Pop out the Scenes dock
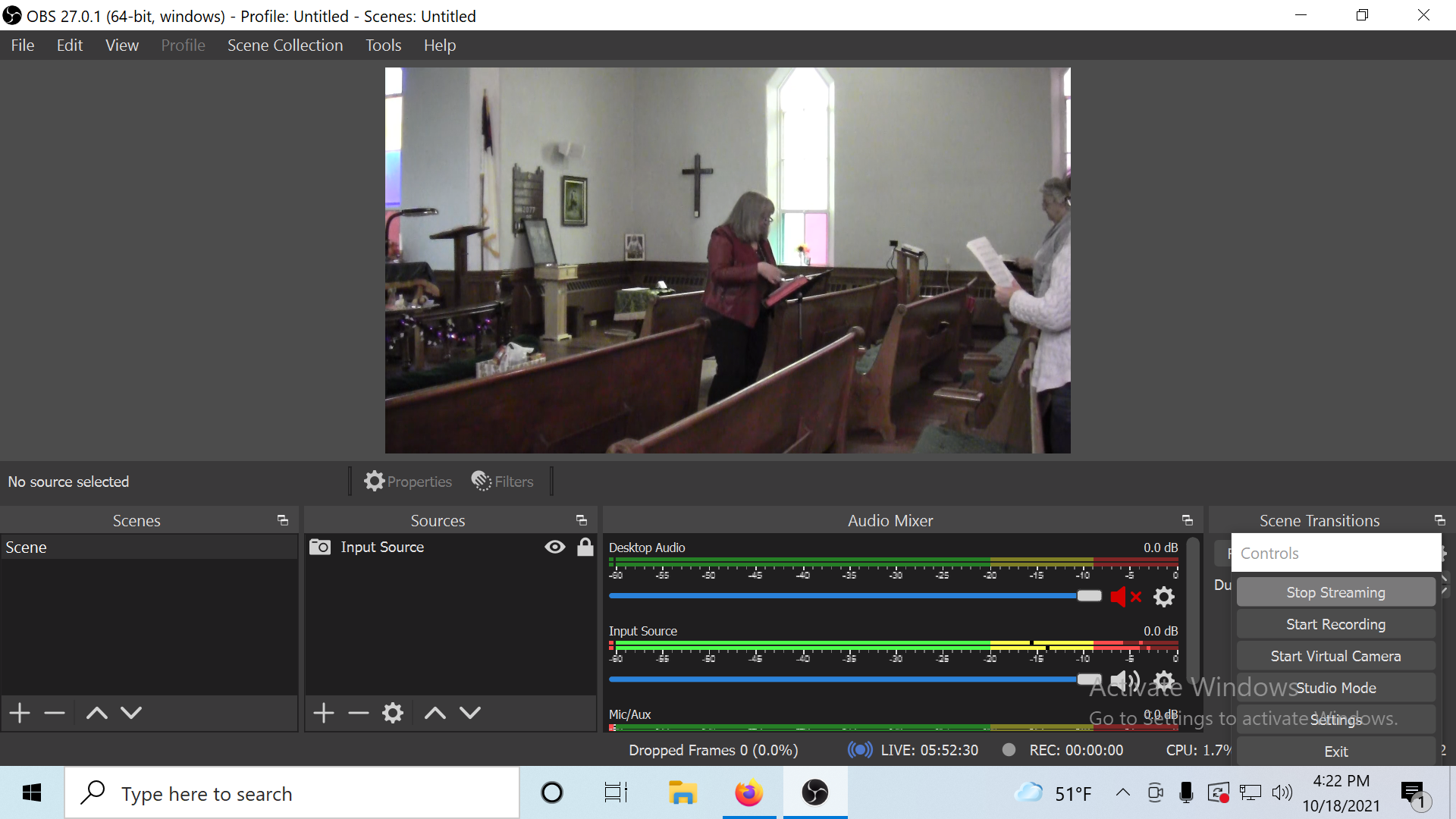This screenshot has width=1456, height=819. pyautogui.click(x=283, y=520)
